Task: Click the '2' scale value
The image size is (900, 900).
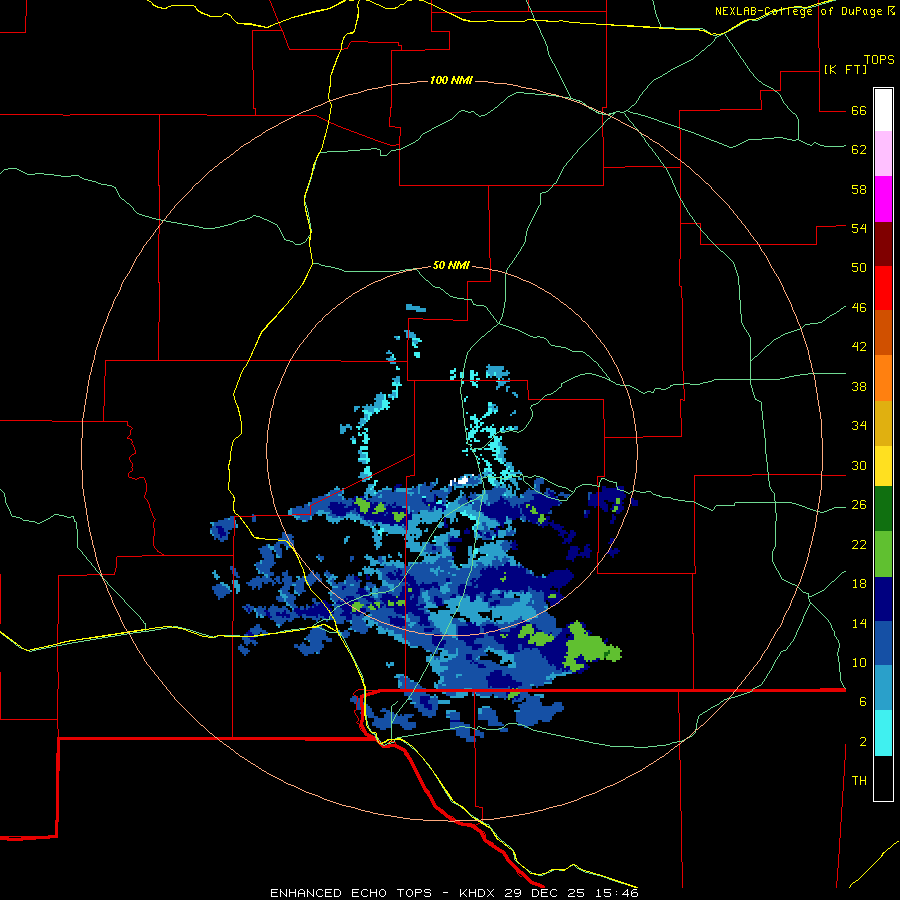Action: [x=863, y=742]
